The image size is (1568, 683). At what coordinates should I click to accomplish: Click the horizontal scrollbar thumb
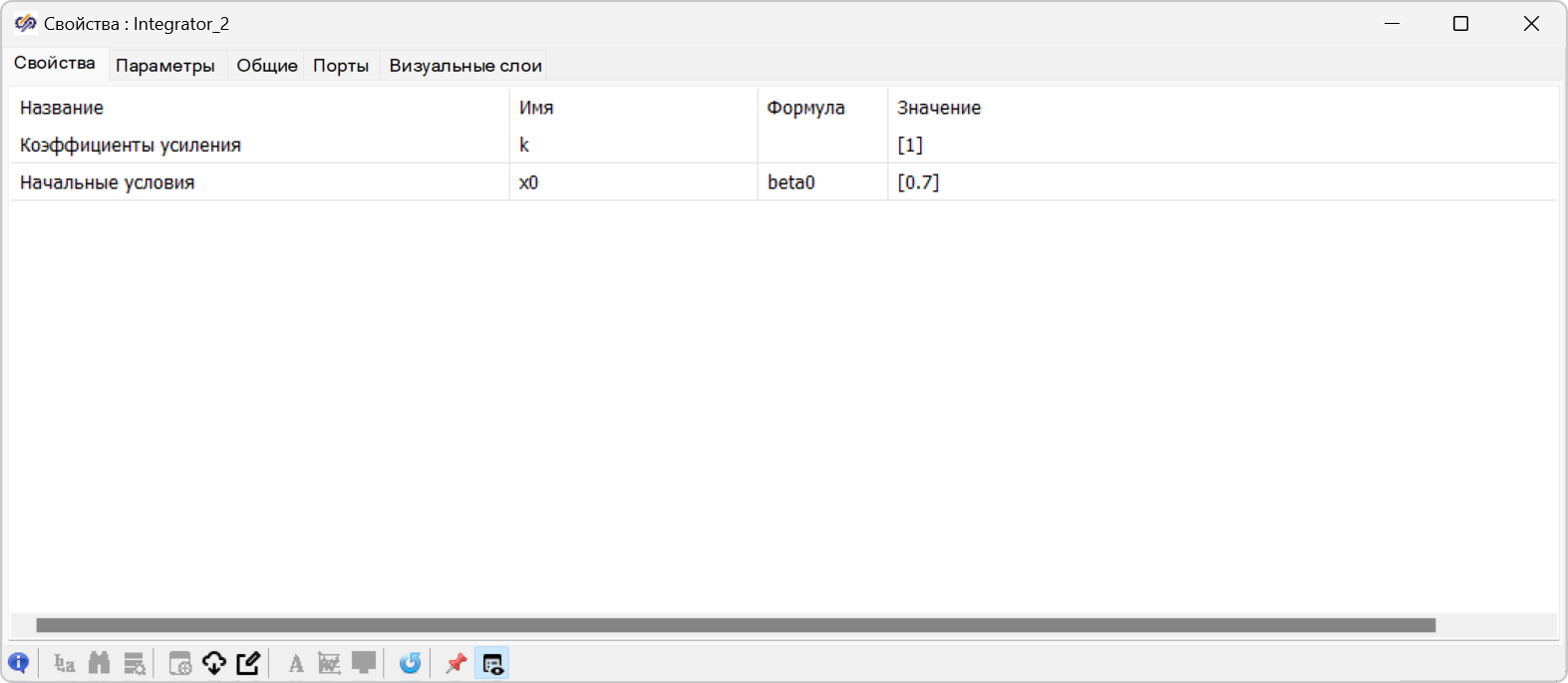click(x=736, y=625)
